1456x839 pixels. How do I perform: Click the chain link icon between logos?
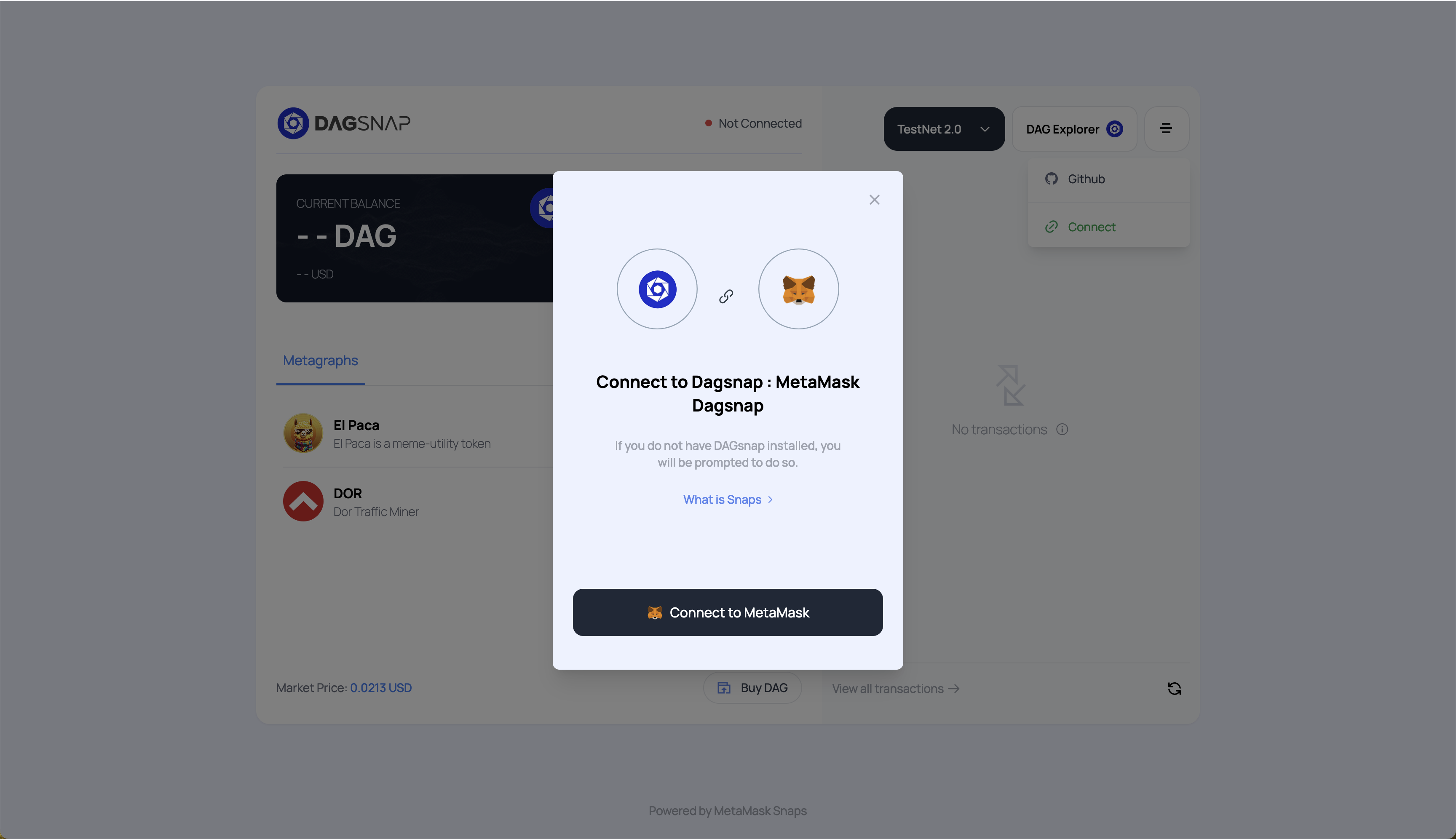coord(726,296)
